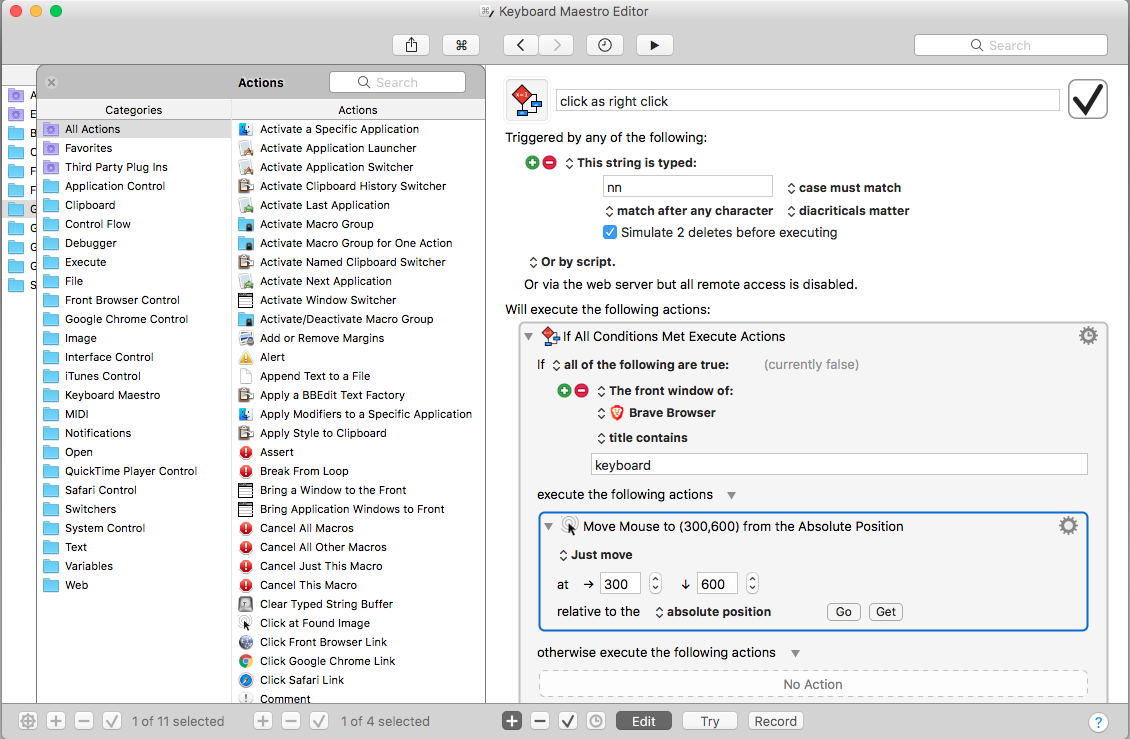Open help with the question mark button
Screen dimensions: 1130x739
1098,722
